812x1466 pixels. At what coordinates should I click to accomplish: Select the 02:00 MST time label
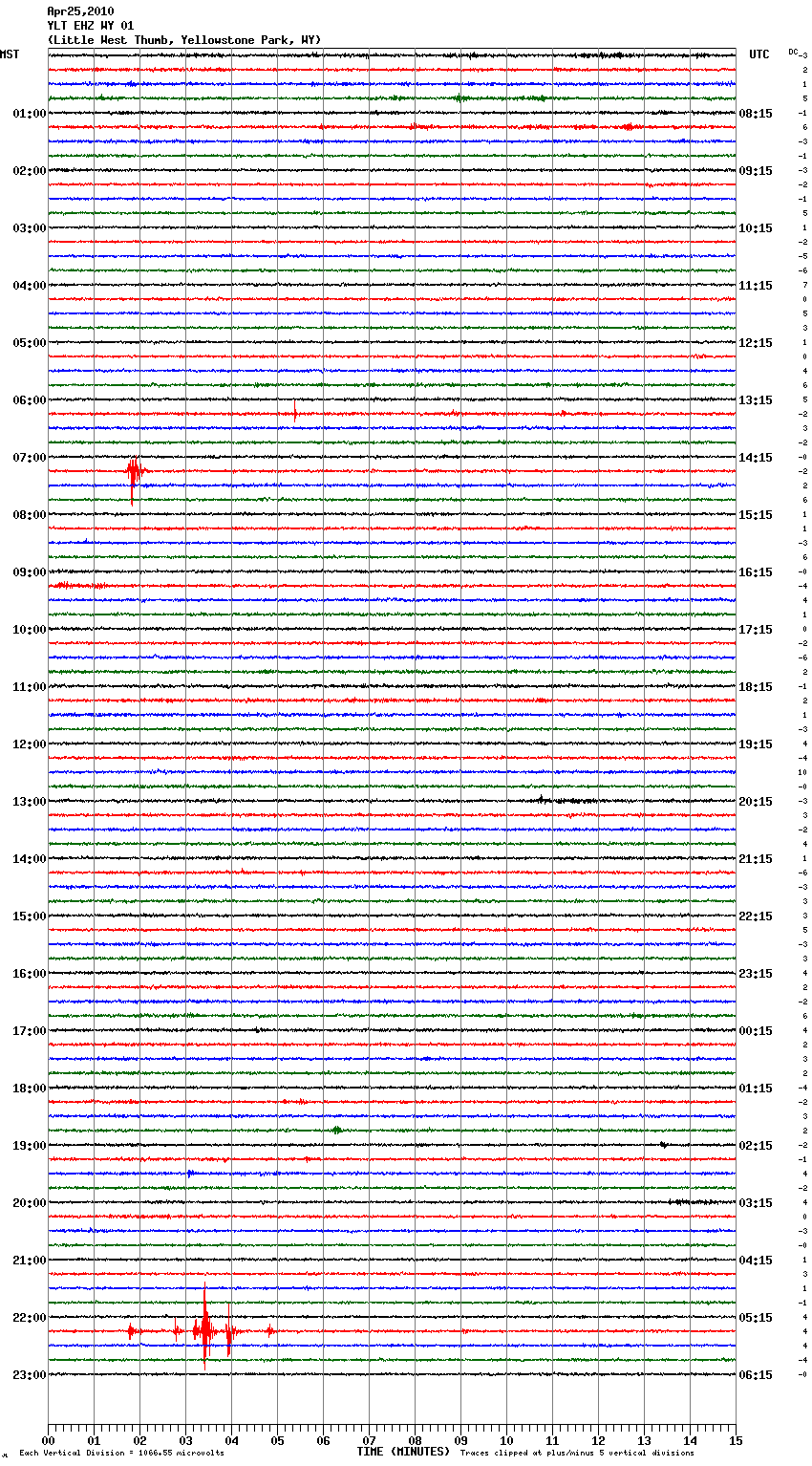point(30,171)
